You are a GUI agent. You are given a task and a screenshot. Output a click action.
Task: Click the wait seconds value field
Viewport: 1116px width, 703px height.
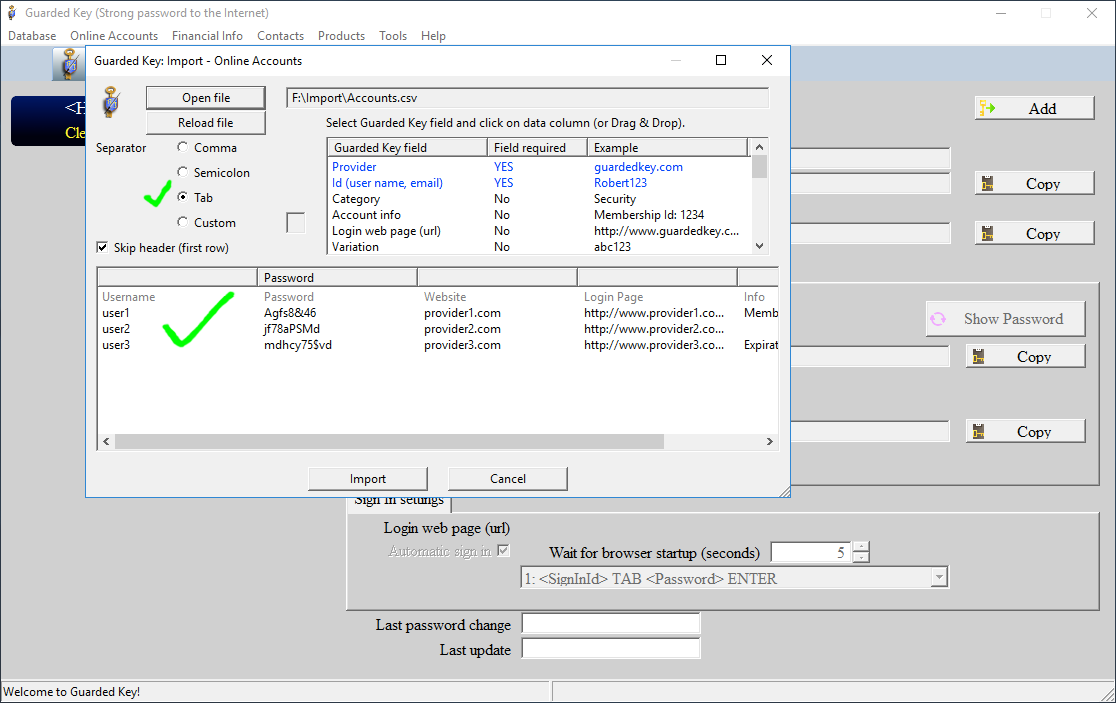click(x=811, y=552)
